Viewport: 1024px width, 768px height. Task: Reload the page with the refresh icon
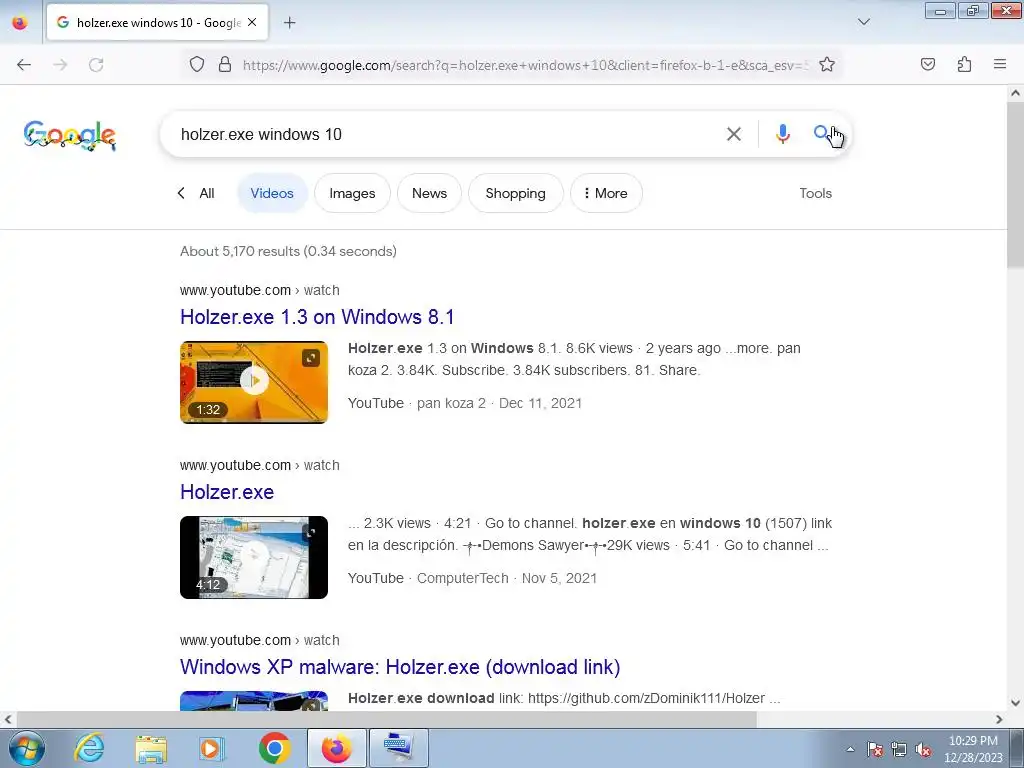coord(96,65)
